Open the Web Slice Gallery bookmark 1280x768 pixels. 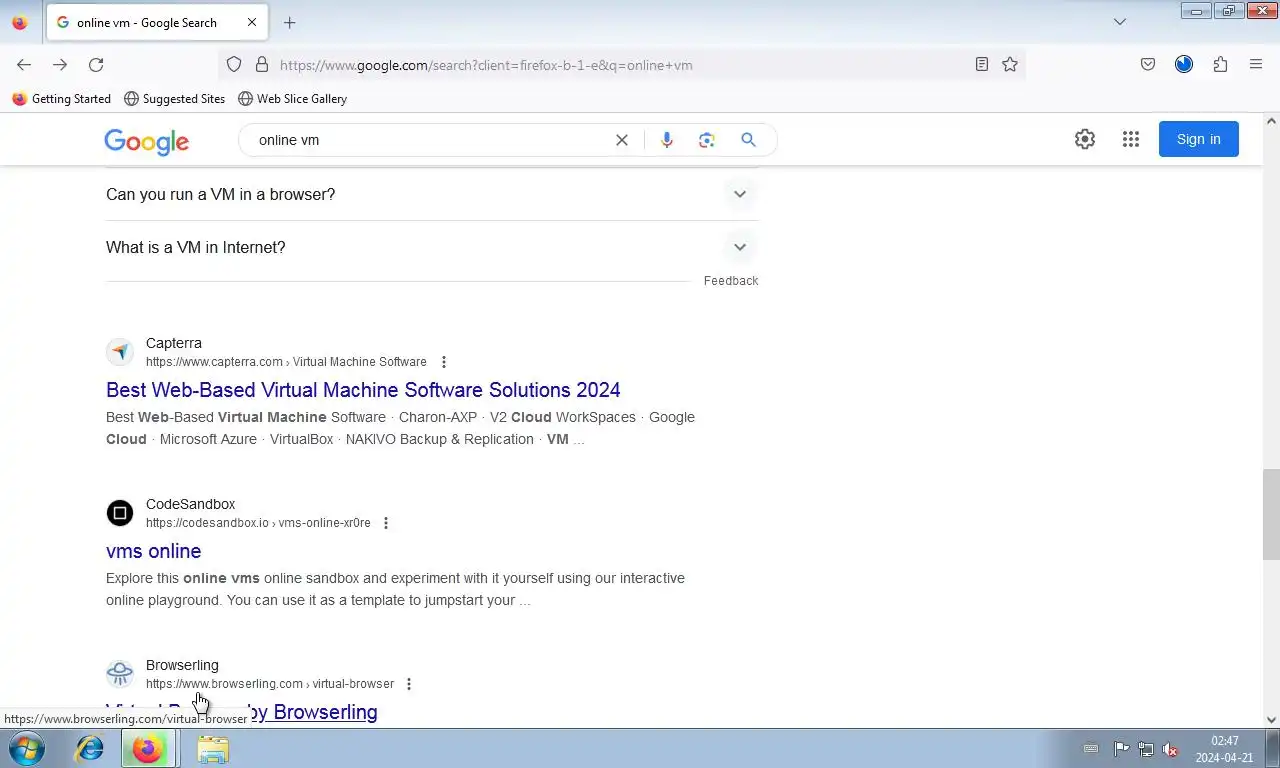[292, 99]
